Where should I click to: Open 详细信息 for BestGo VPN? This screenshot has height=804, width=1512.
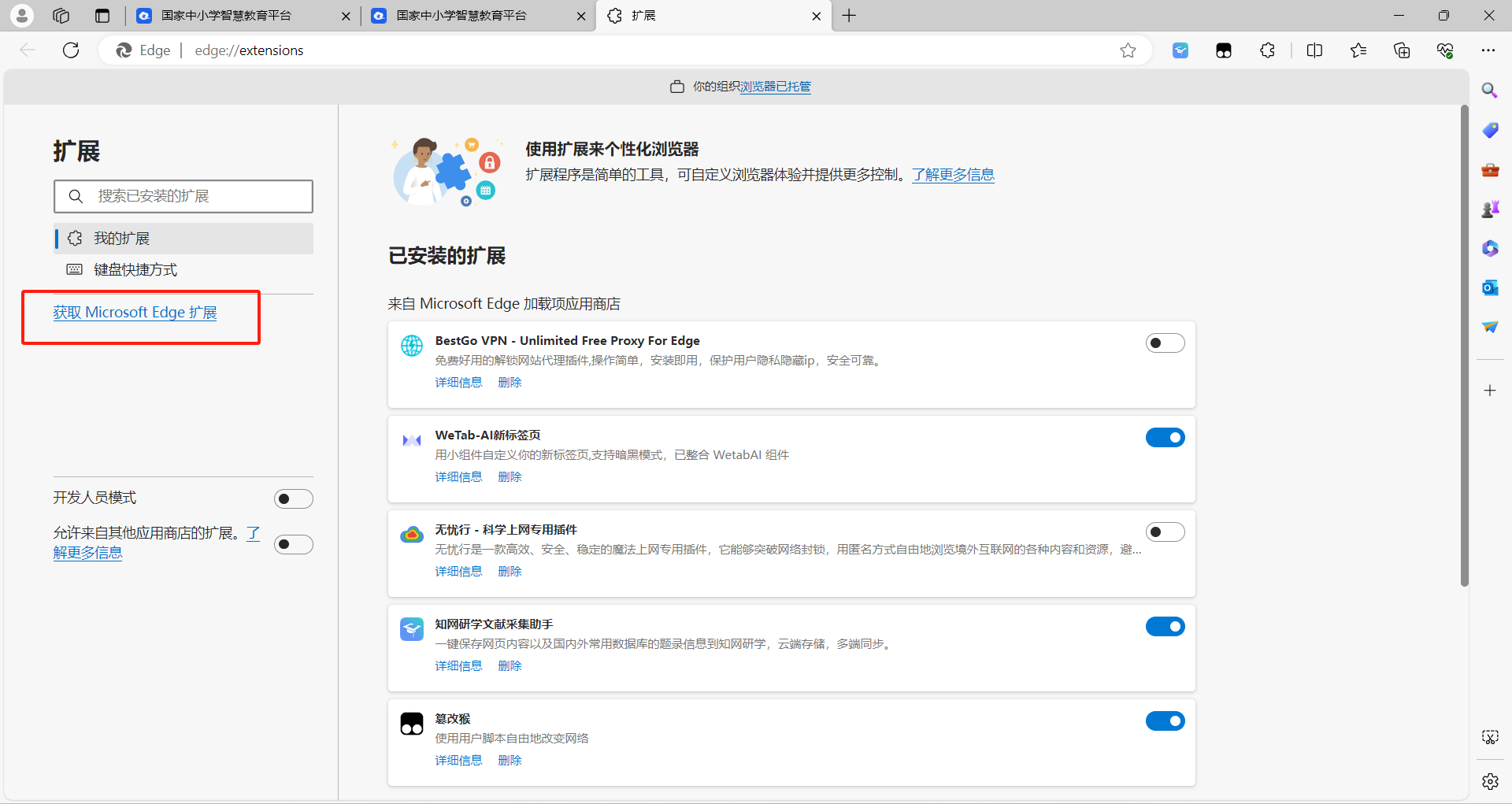click(x=458, y=383)
